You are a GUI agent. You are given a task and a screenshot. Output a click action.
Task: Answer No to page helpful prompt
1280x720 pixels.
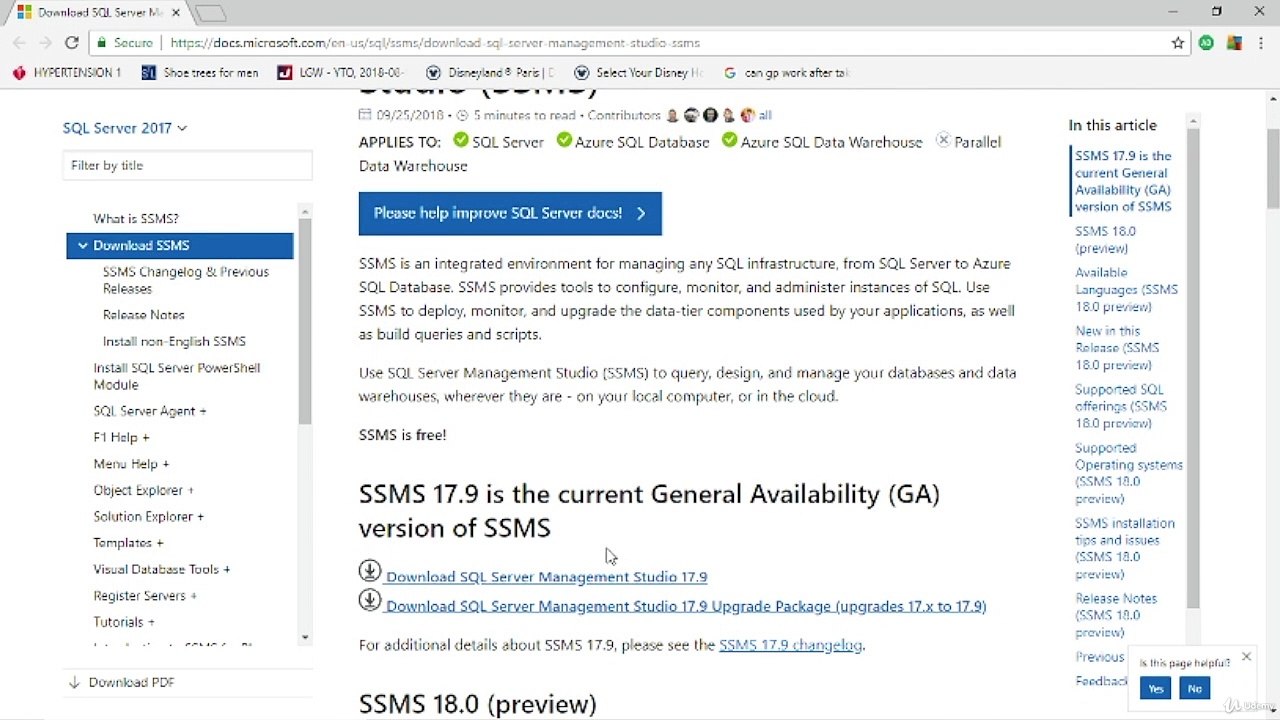pos(1194,688)
